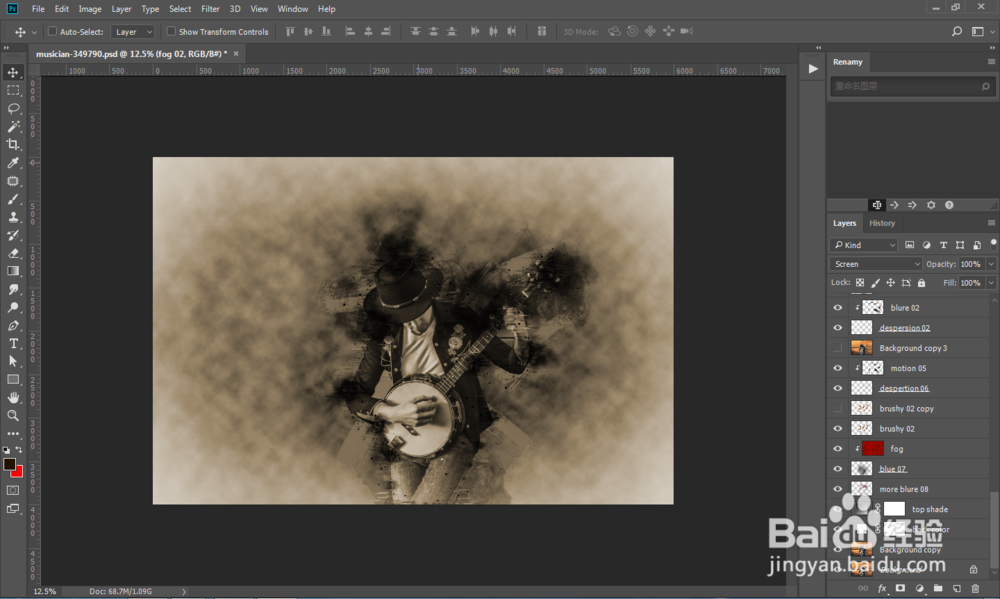The width and height of the screenshot is (1000, 599).
Task: Enable the Auto-Select checkbox
Action: [52, 31]
